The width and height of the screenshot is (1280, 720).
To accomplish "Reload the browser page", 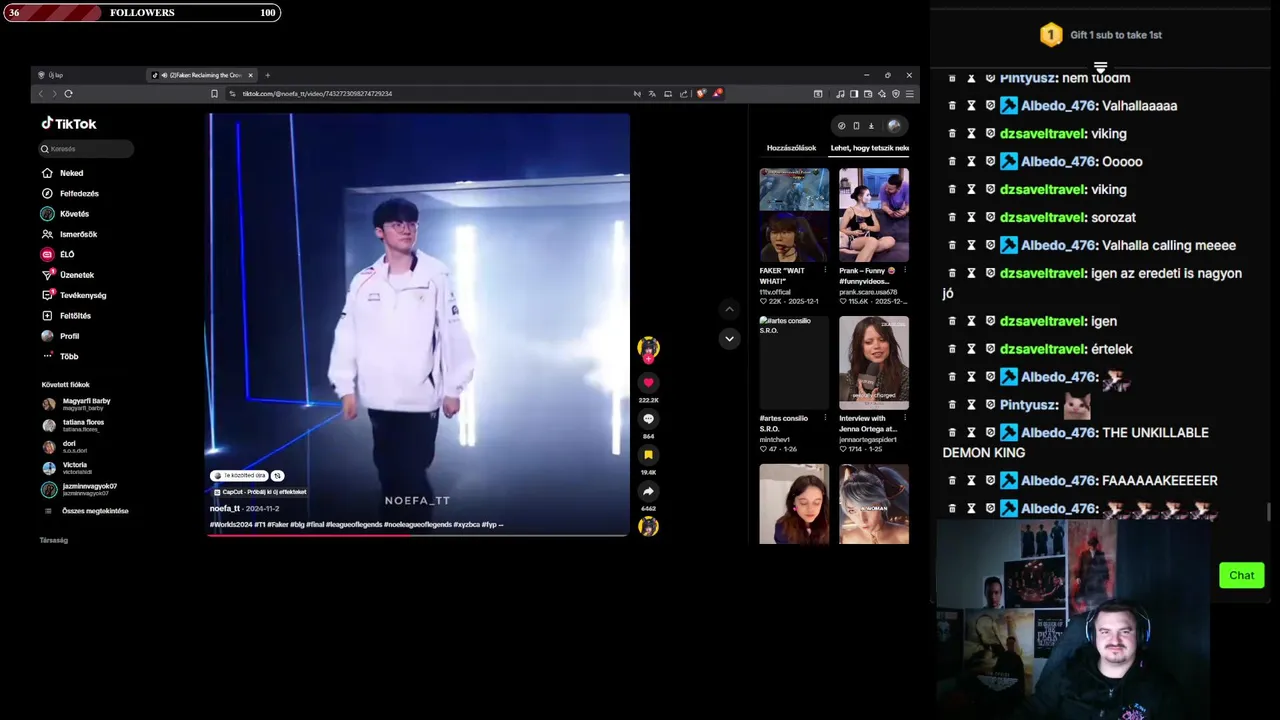I will 68,93.
